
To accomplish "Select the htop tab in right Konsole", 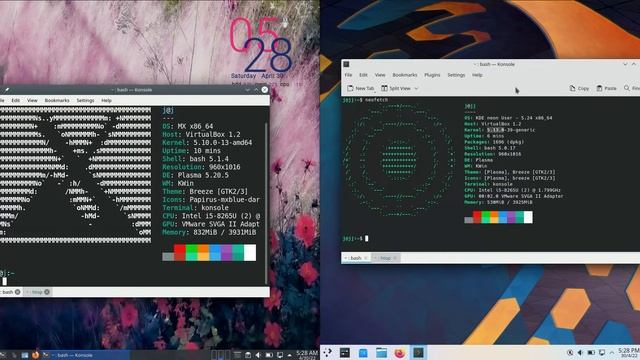I will 386,258.
